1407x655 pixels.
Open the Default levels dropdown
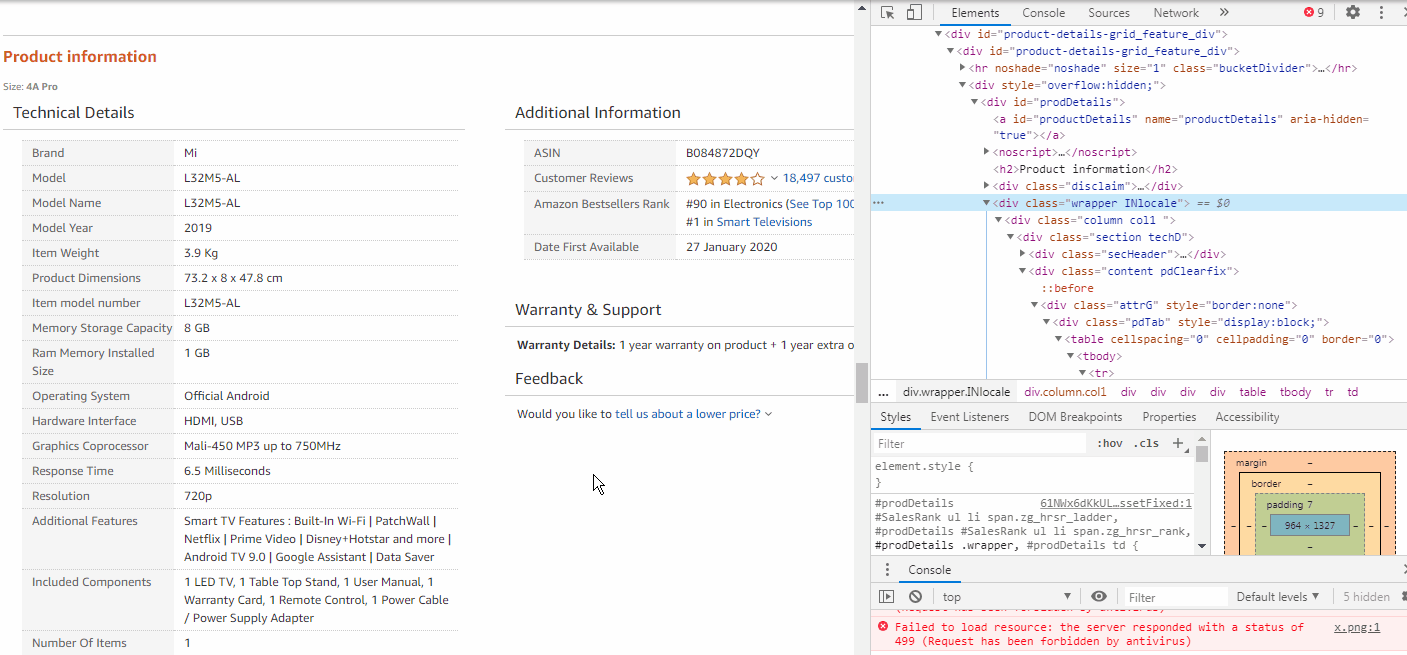coord(1278,597)
